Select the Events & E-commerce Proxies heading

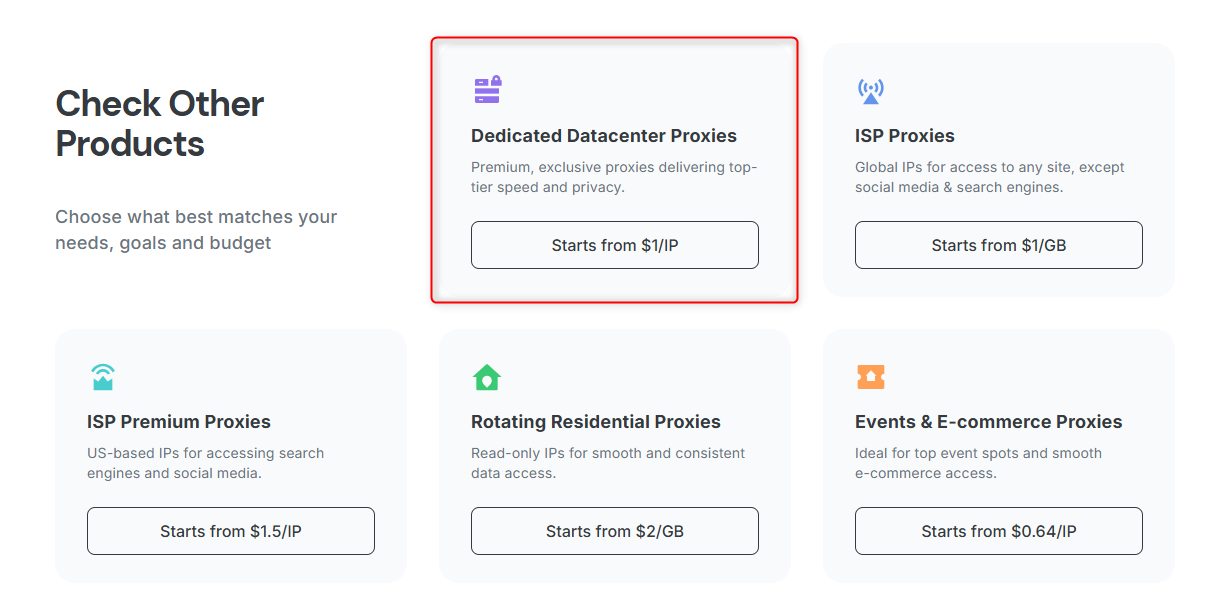989,422
